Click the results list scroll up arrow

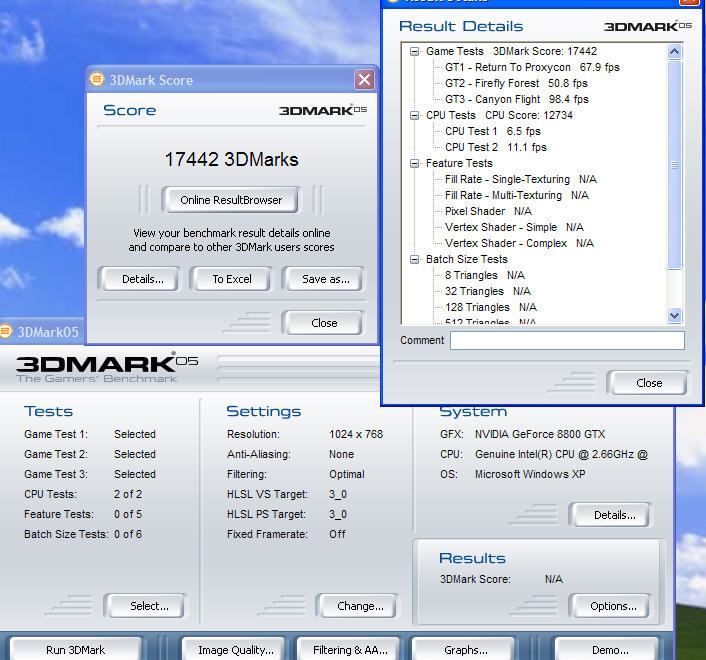[x=674, y=51]
